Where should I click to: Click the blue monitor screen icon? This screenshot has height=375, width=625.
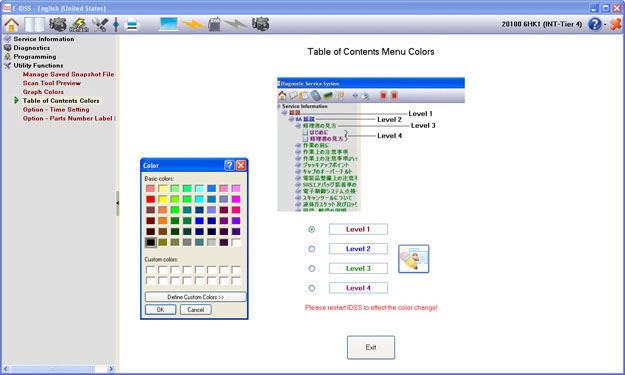[169, 24]
